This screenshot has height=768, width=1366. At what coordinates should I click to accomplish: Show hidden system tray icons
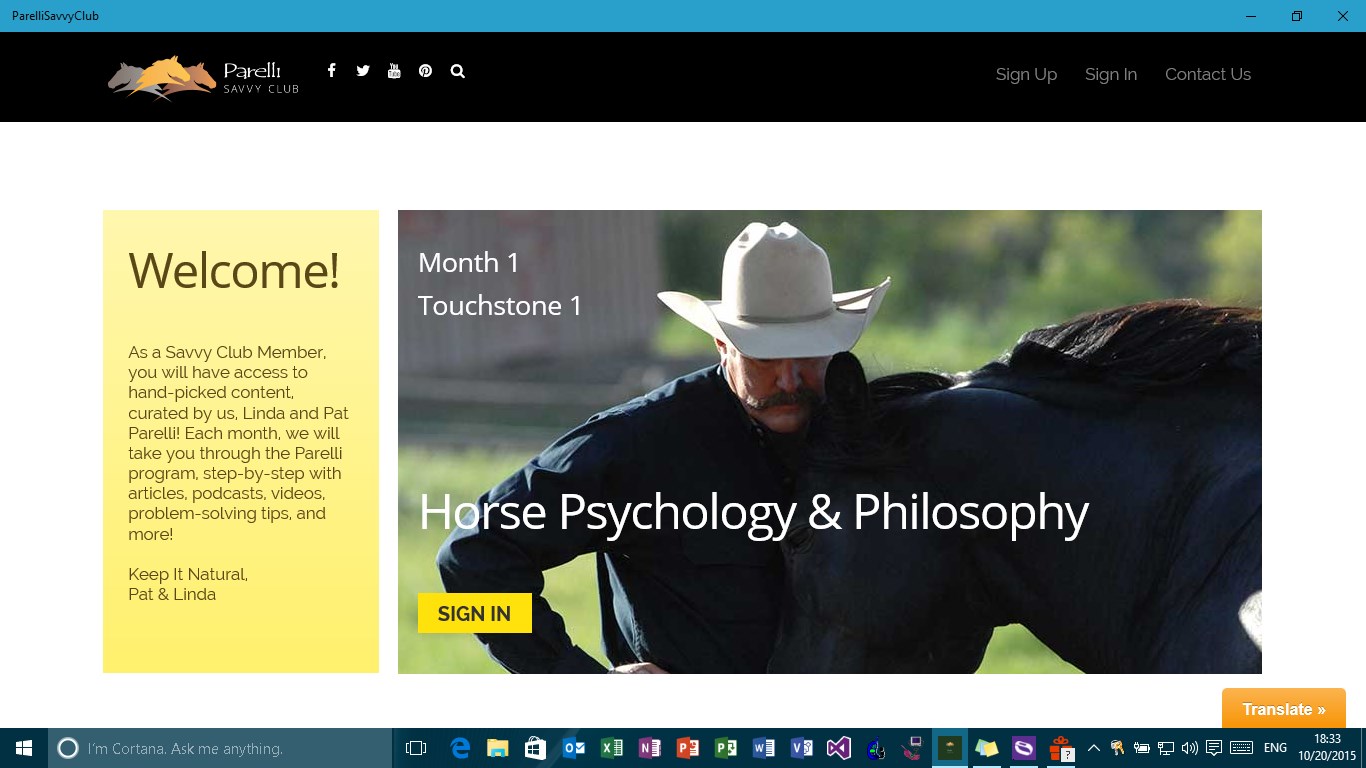tap(1093, 748)
